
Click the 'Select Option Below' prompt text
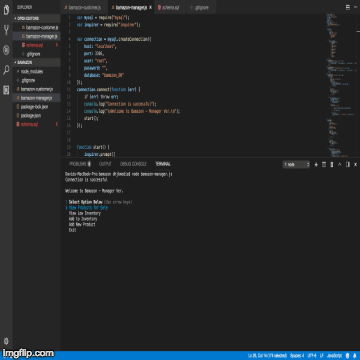(86, 202)
